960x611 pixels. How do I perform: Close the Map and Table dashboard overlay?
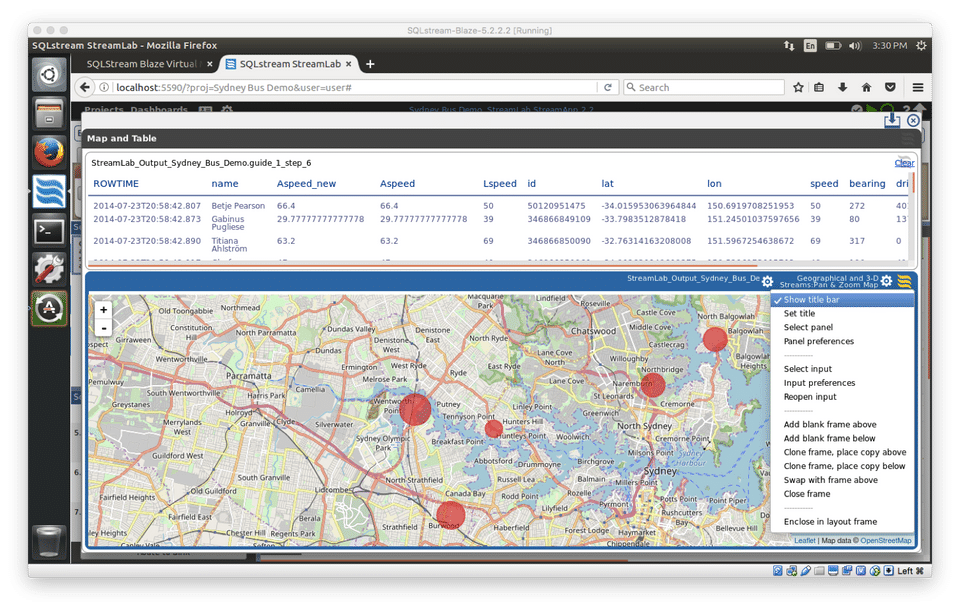[913, 121]
